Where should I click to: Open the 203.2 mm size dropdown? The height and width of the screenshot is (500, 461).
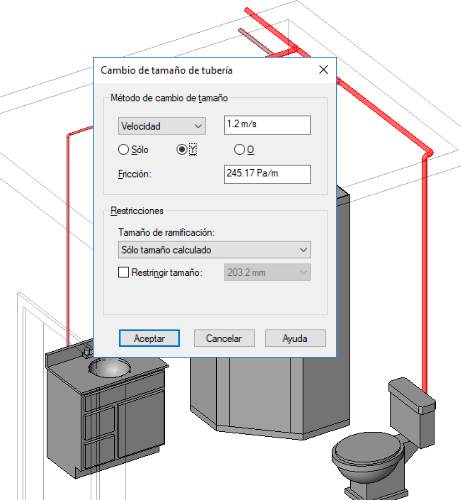[x=267, y=272]
